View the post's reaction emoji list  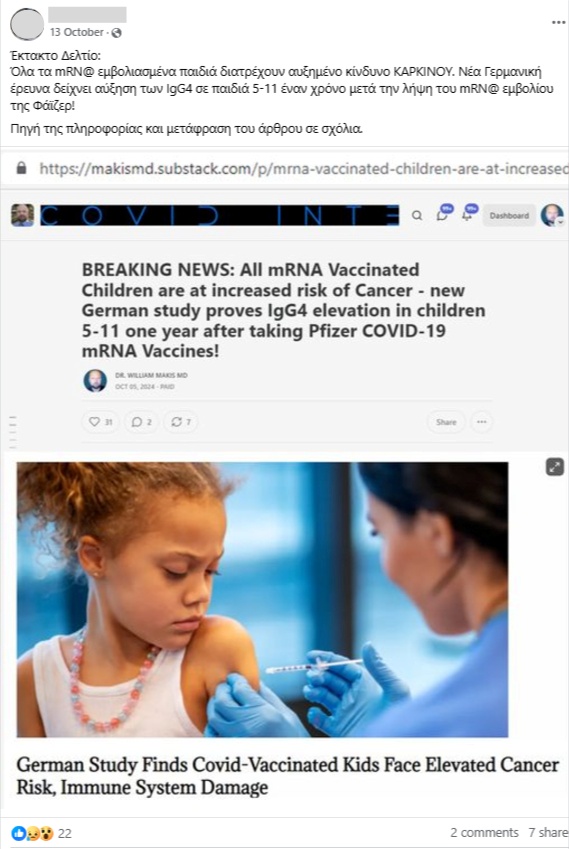(32, 833)
